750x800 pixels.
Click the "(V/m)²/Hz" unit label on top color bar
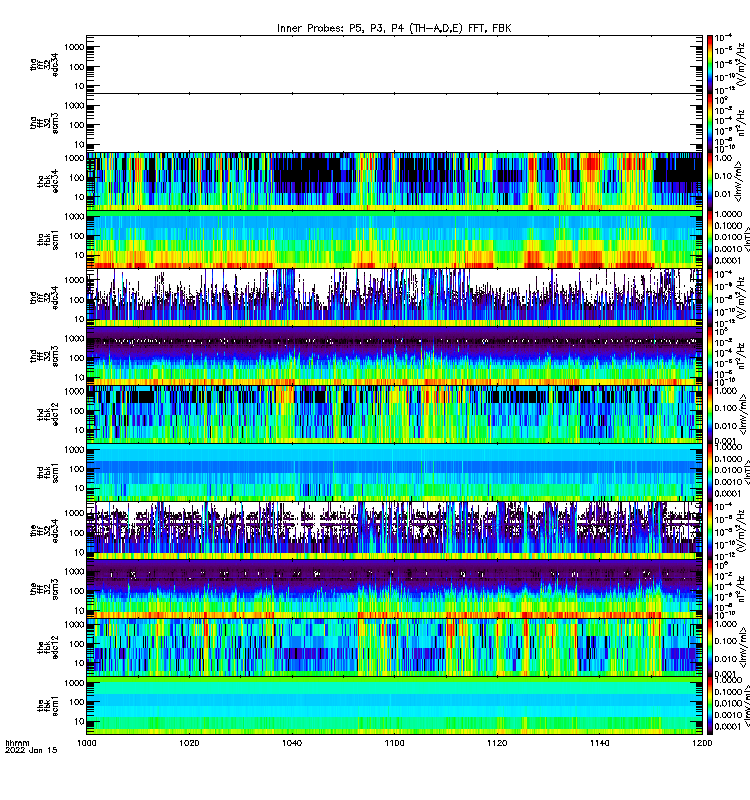tap(742, 64)
